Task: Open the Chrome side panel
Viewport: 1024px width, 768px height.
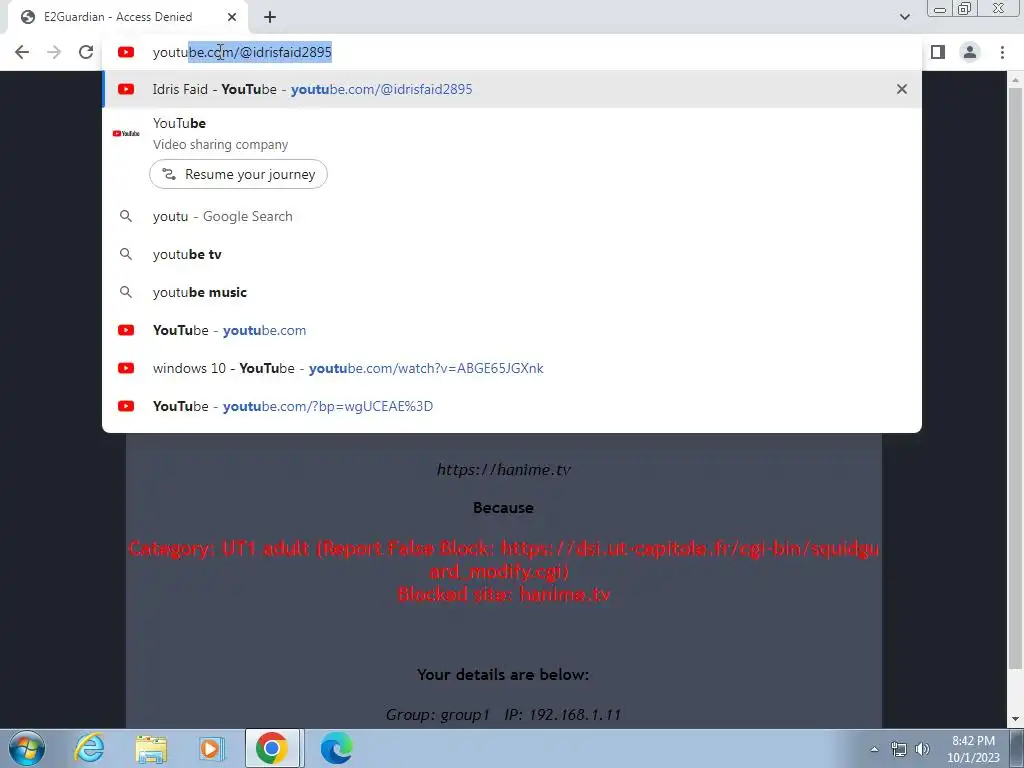Action: click(x=938, y=52)
